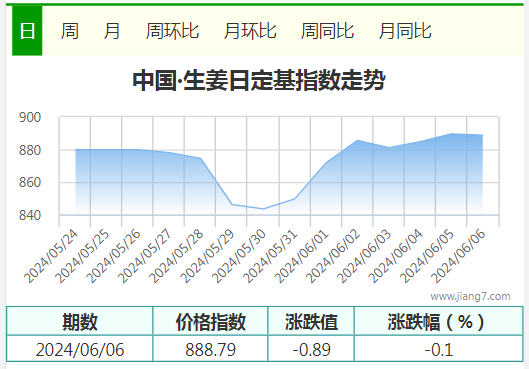529x369 pixels.
Task: Open the 月同比 tab
Action: point(405,31)
